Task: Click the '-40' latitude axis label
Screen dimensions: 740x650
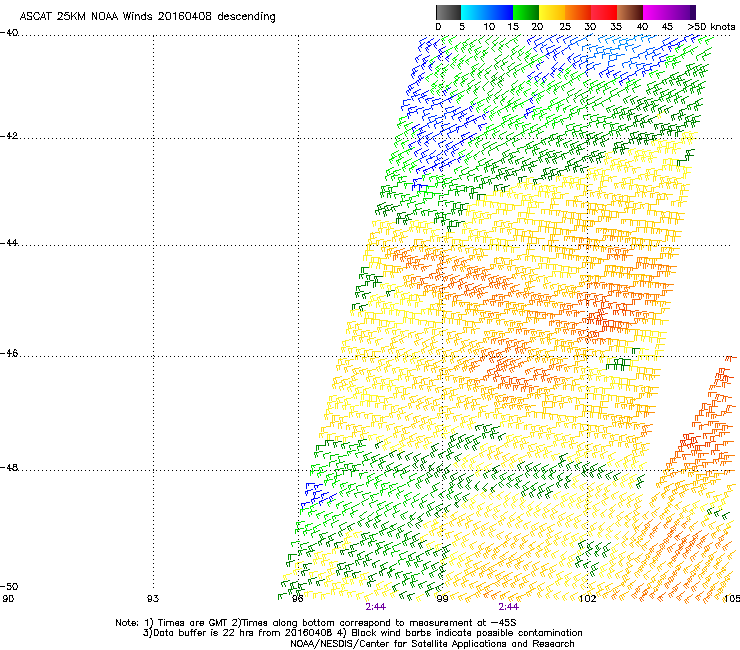Action: click(x=9, y=33)
